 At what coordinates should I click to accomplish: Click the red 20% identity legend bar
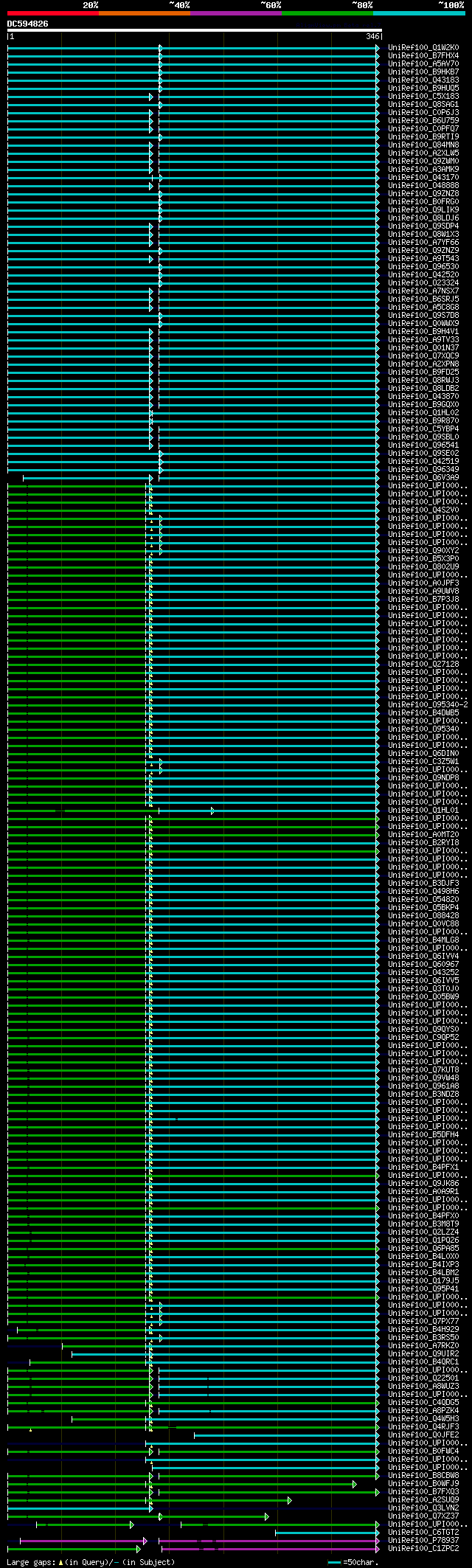tap(52, 13)
